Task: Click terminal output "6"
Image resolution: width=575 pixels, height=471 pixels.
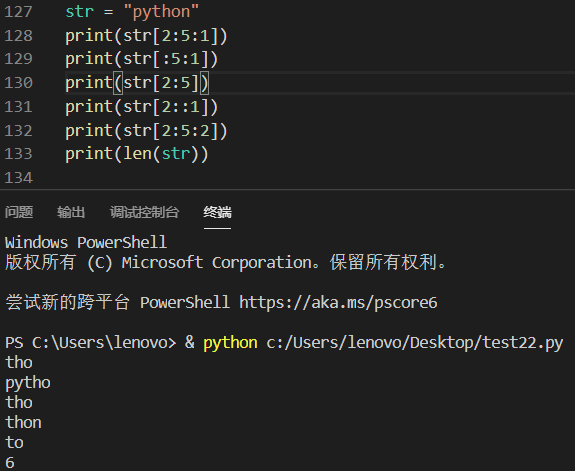Action: [10, 463]
